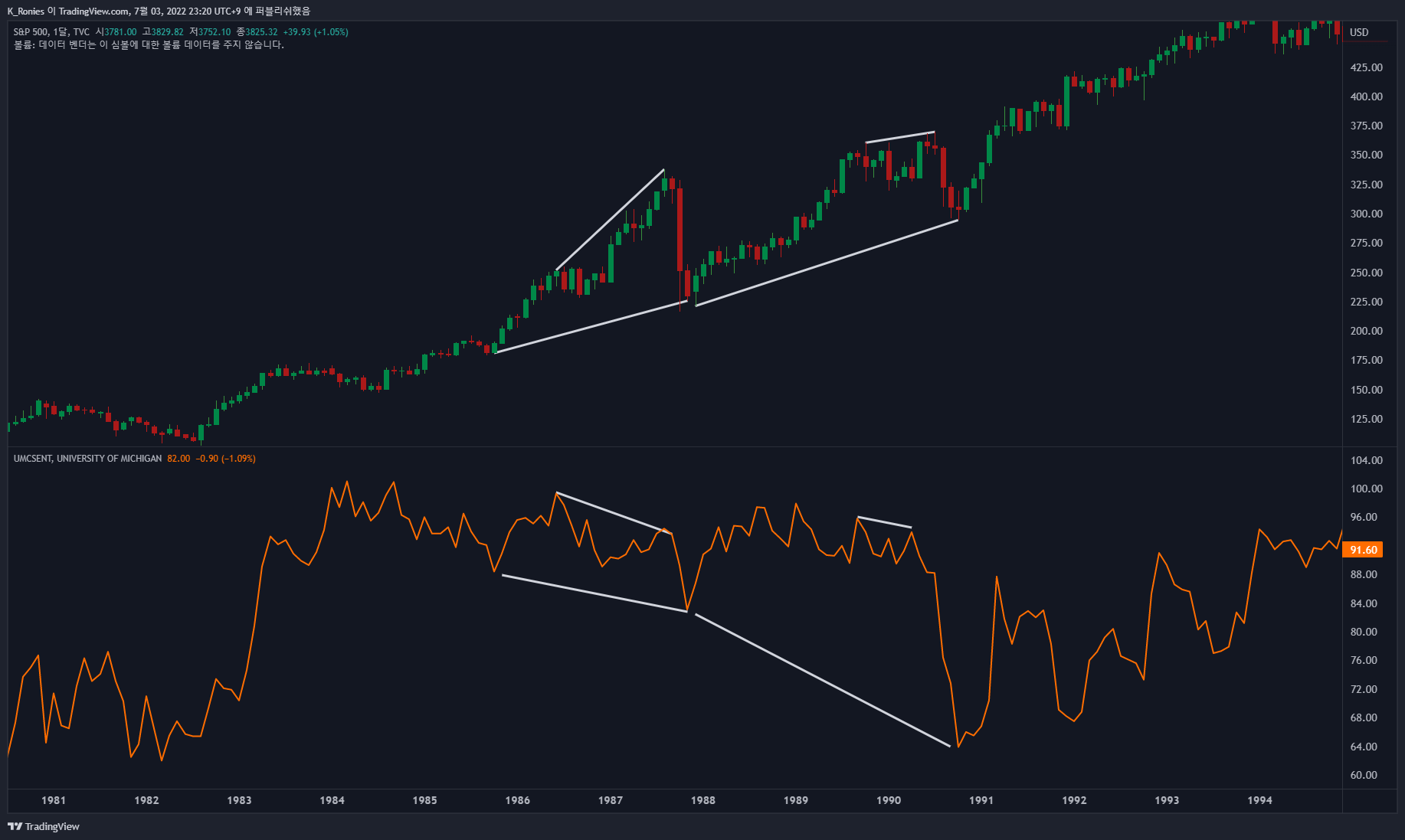The image size is (1405, 840).
Task: Click the 3825.32 close value in the legend
Action: (261, 32)
